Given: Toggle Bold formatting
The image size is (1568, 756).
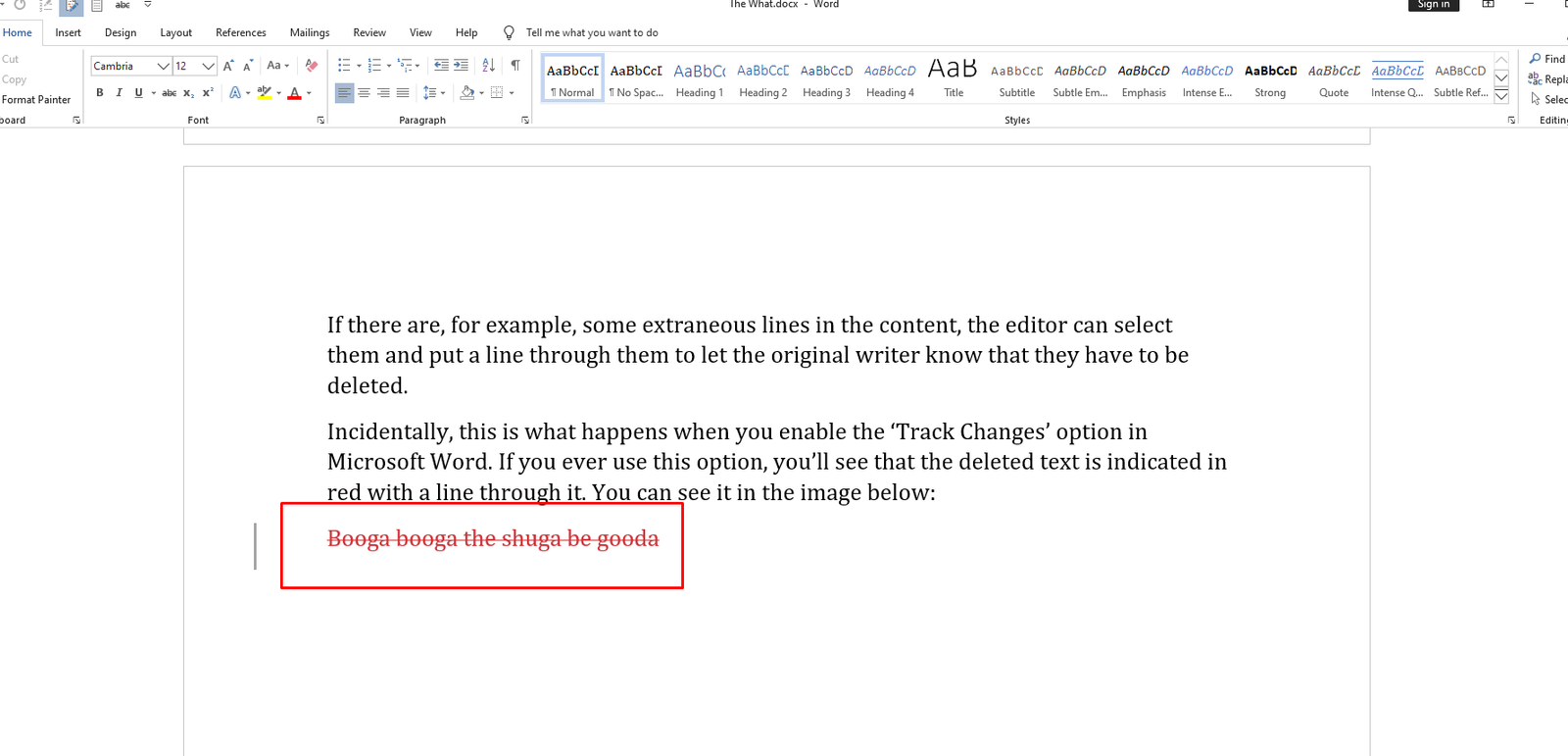Looking at the screenshot, I should pyautogui.click(x=99, y=93).
